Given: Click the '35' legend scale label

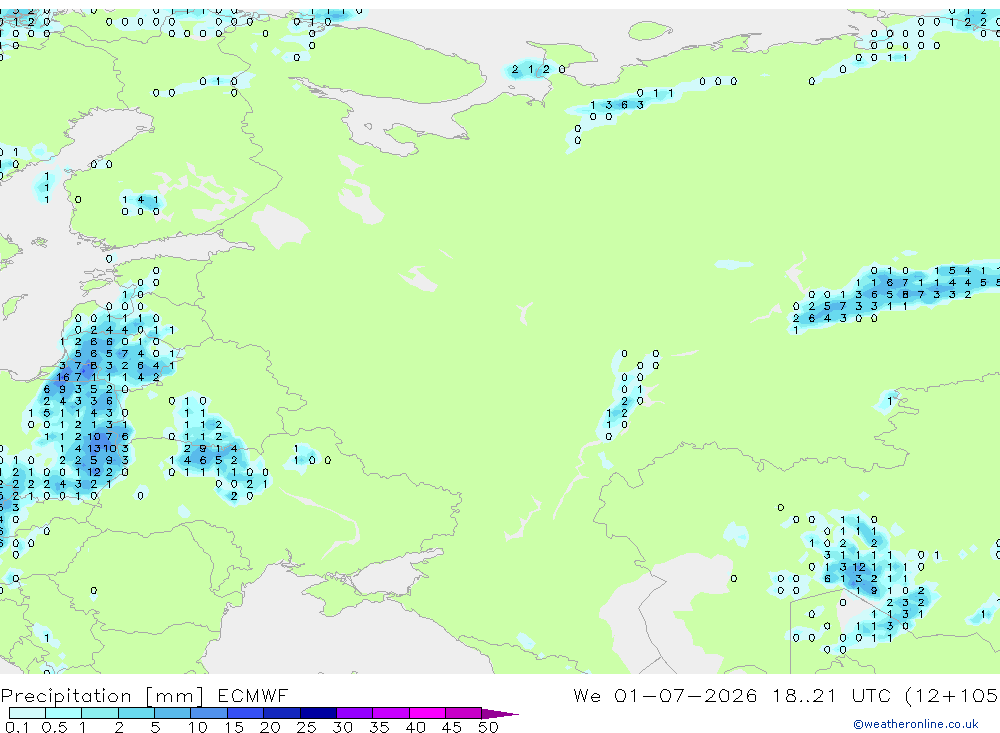Looking at the screenshot, I should click(379, 727).
